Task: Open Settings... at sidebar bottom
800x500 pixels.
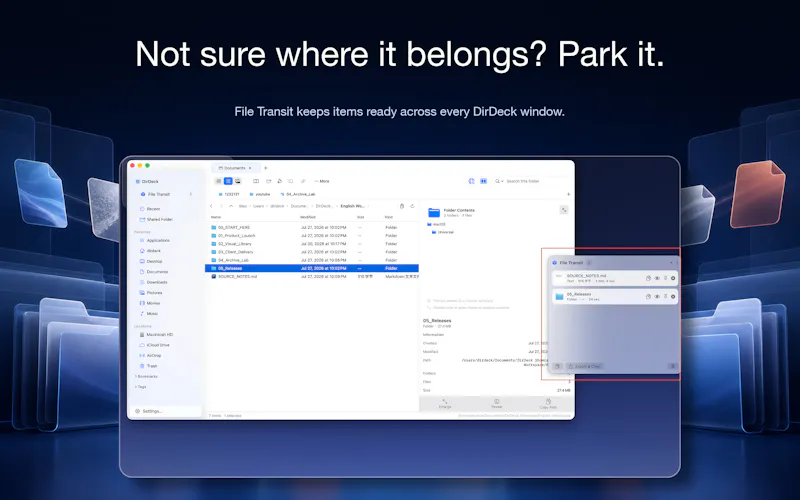Action: point(149,411)
